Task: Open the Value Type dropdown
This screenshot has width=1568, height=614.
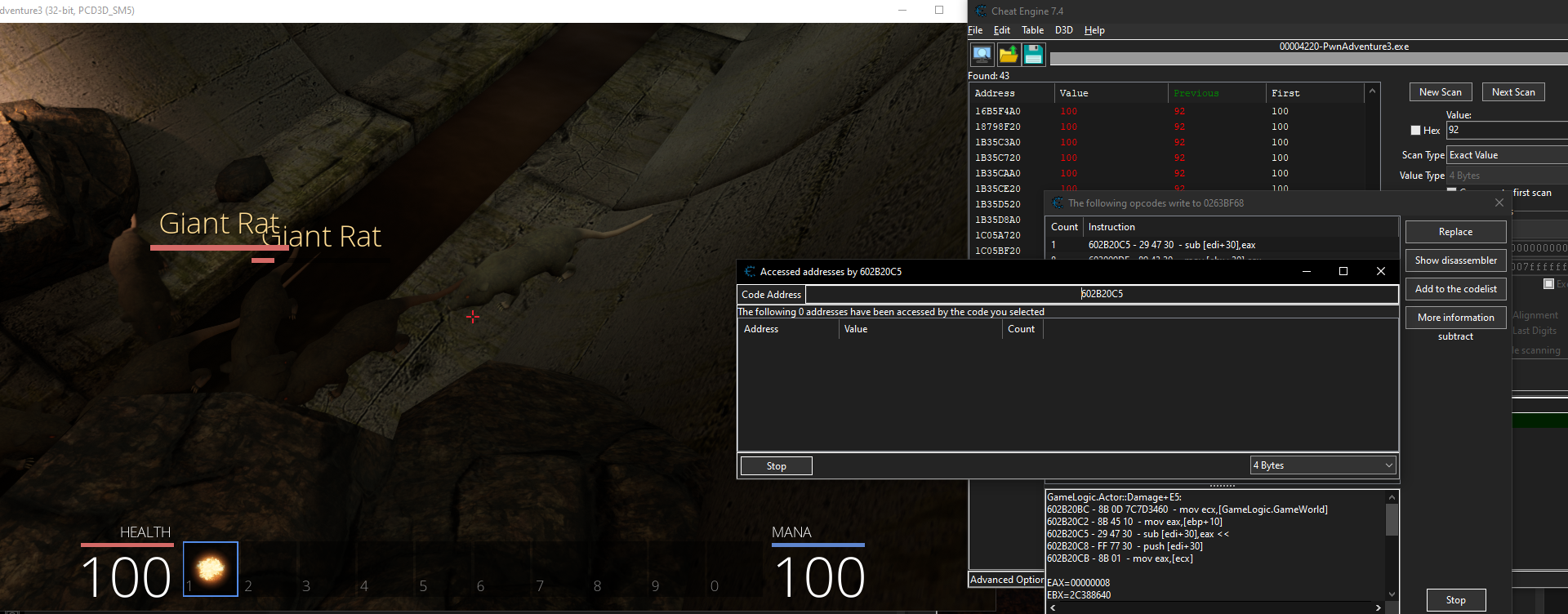Action: (x=1508, y=176)
